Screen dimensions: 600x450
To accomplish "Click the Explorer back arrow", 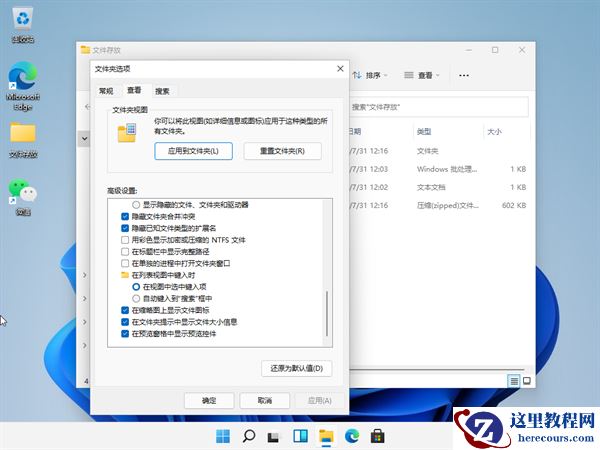I will pyautogui.click(x=87, y=107).
